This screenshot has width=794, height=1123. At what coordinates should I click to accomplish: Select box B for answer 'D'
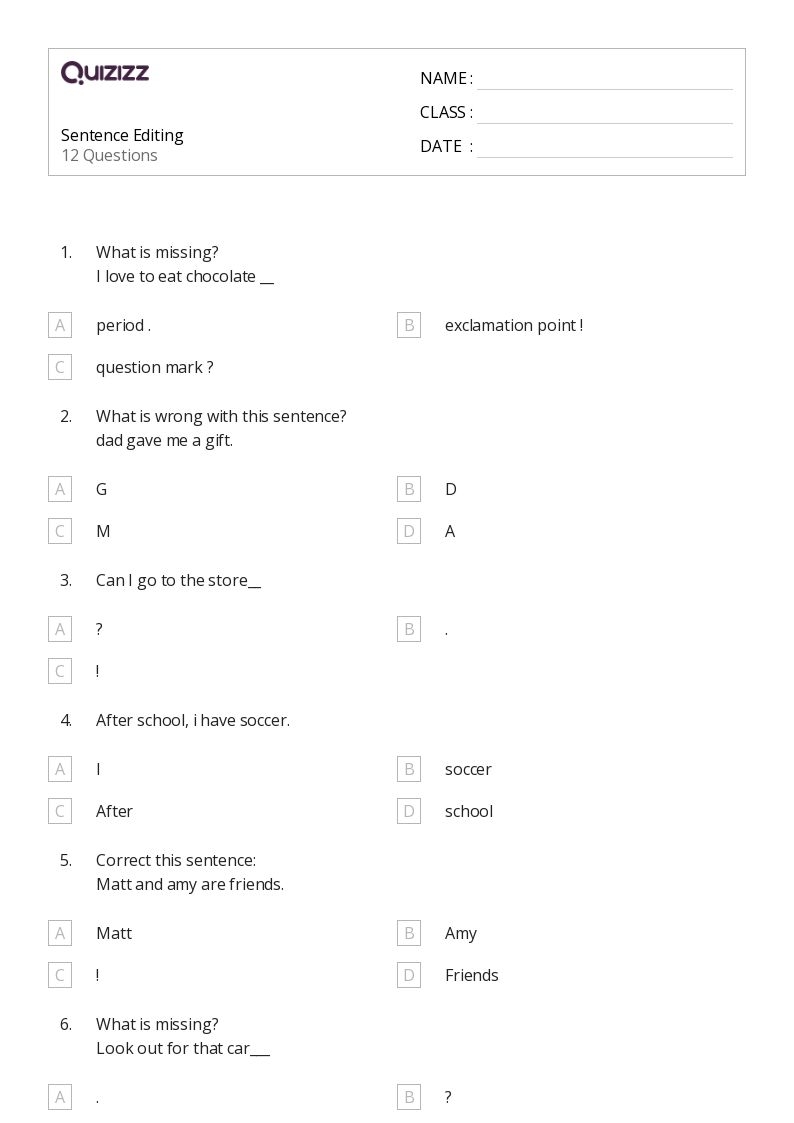pos(409,489)
